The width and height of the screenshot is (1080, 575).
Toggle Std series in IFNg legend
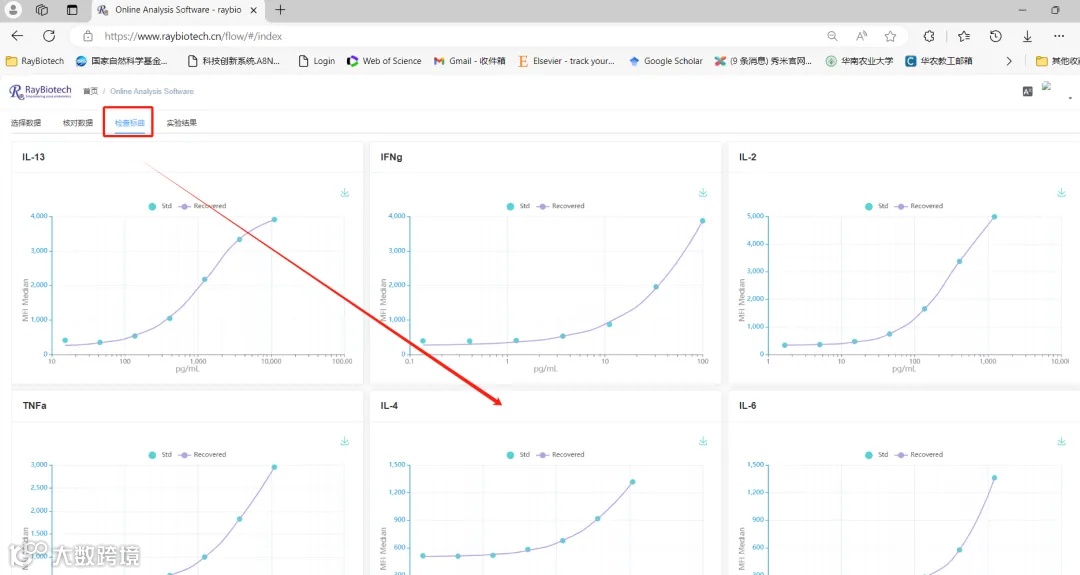(518, 206)
